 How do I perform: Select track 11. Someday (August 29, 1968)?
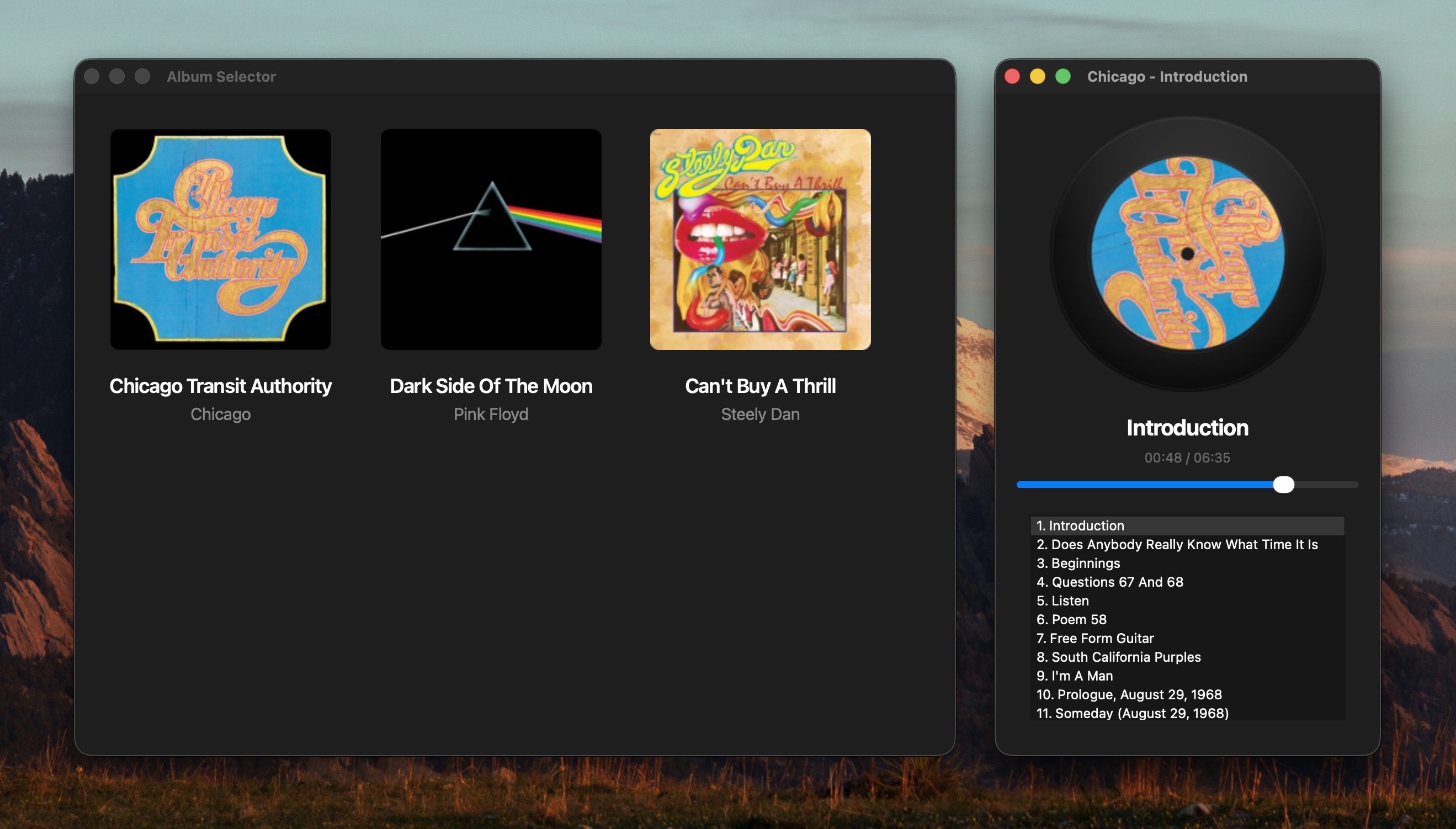1132,713
